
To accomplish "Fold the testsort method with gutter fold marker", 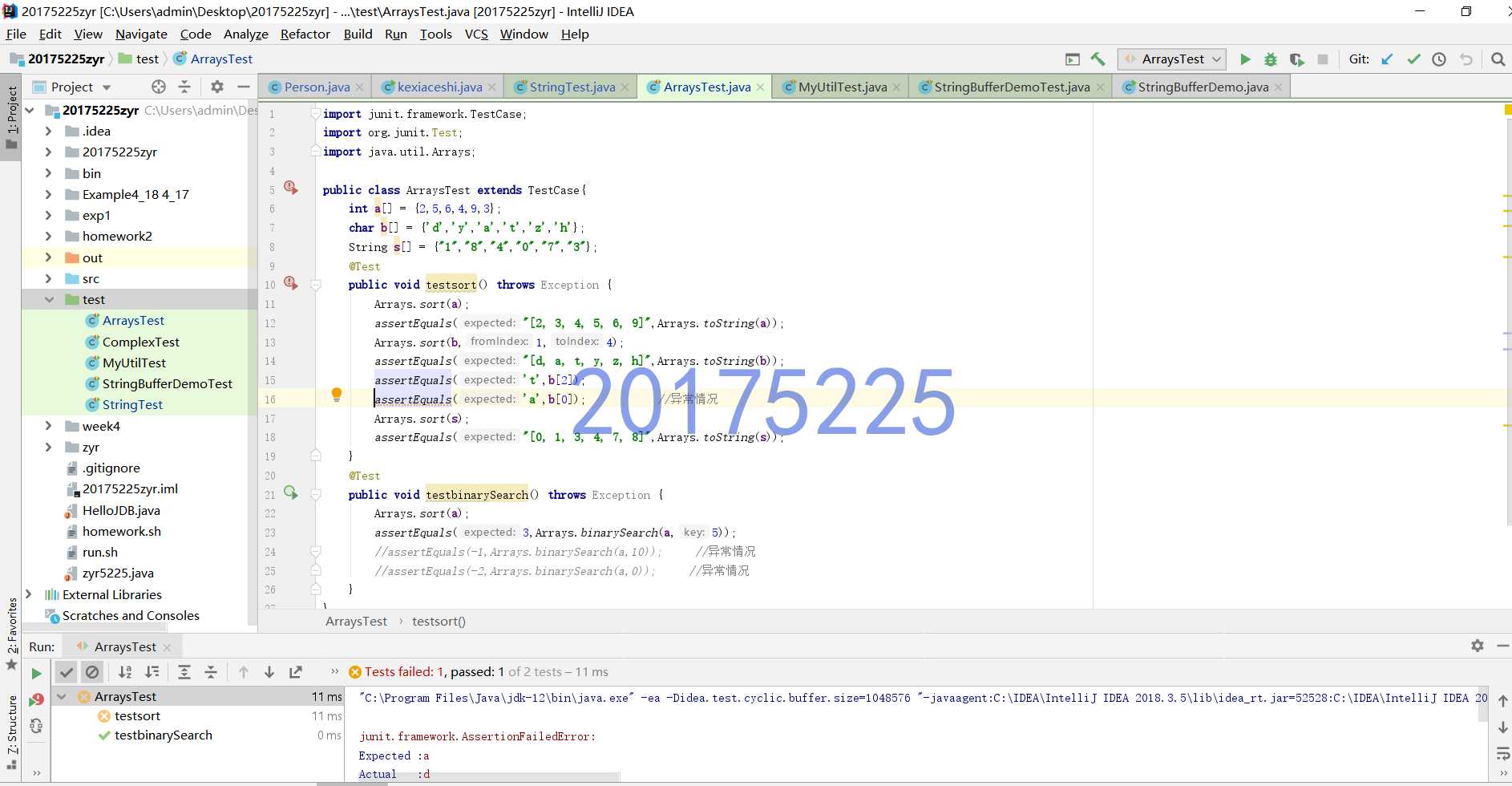I will 316,285.
